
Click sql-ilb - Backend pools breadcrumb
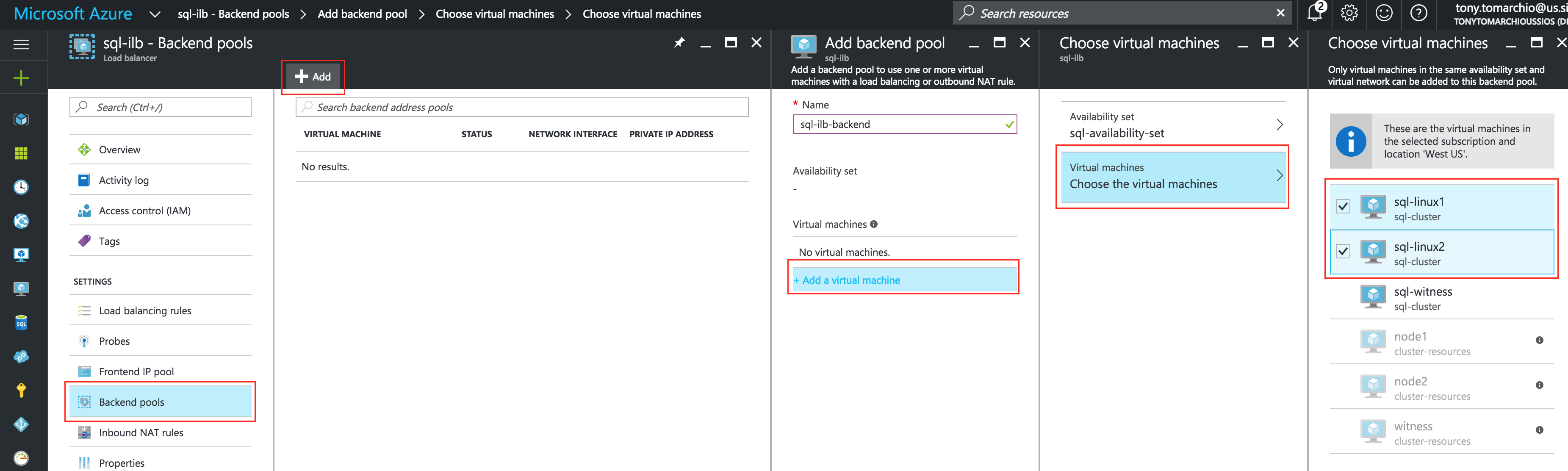[233, 14]
